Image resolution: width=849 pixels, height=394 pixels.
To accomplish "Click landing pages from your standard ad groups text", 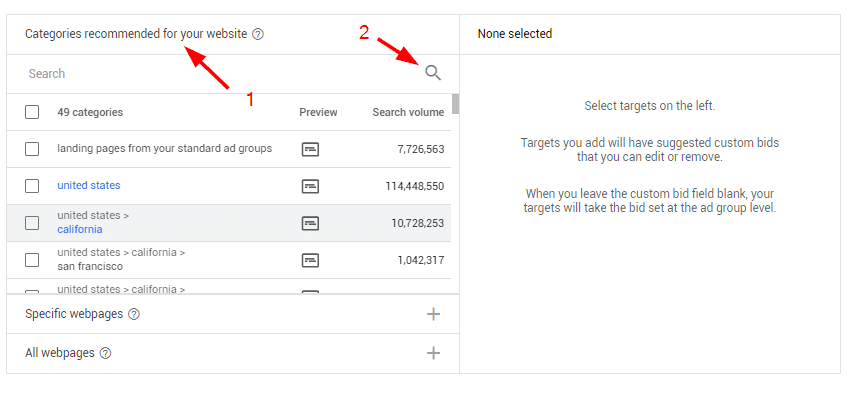I will point(165,148).
